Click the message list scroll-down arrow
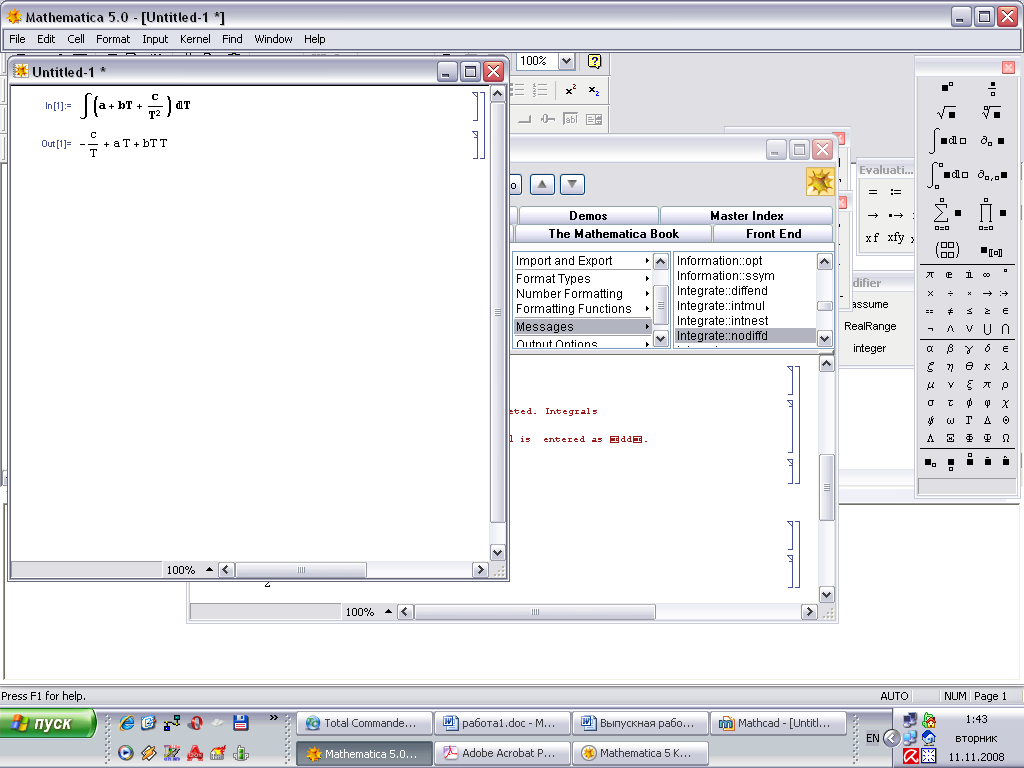This screenshot has height=768, width=1024. pos(824,338)
